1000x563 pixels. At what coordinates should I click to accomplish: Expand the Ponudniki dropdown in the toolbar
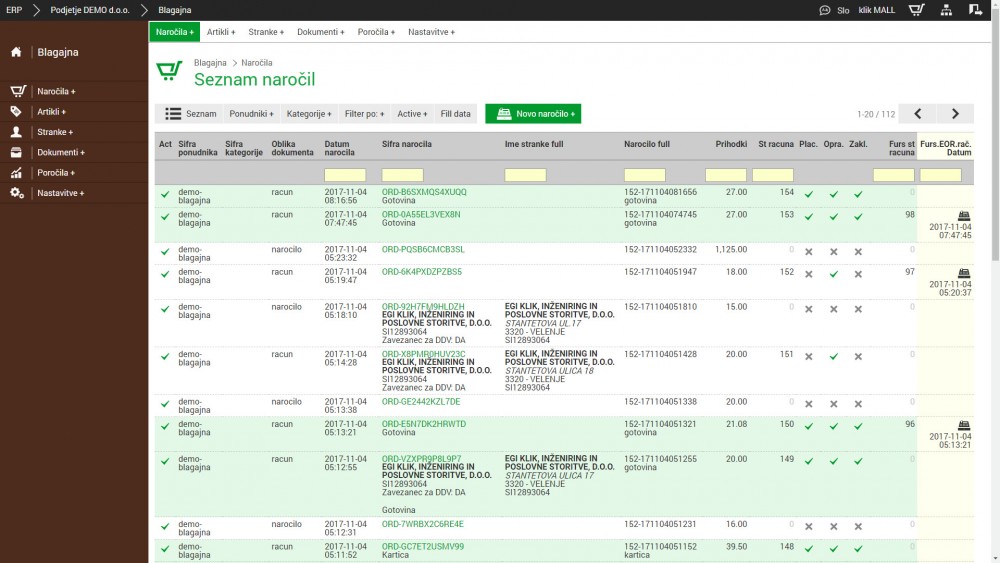(x=251, y=114)
